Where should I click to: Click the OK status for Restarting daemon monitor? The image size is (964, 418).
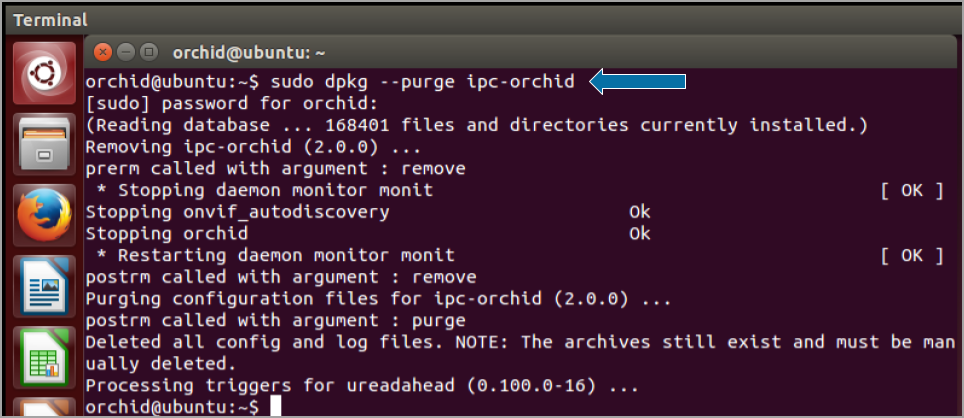click(x=911, y=255)
